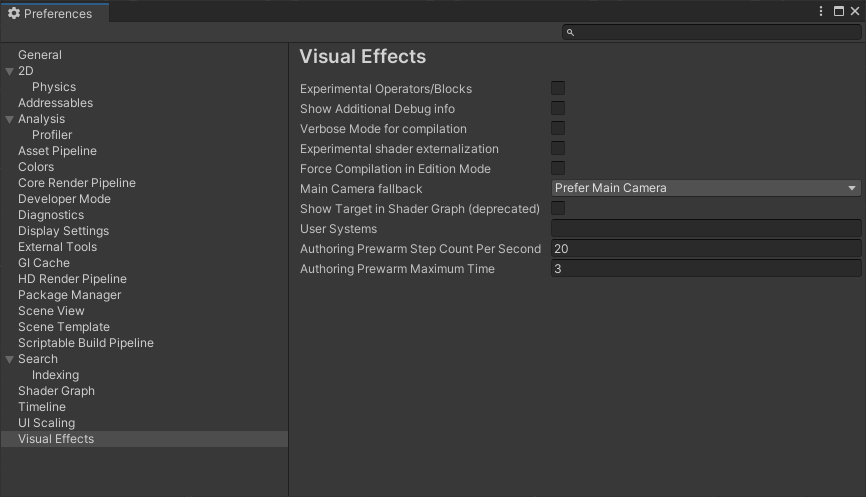
Task: Toggle Experimental shader externalization checkbox
Action: click(558, 148)
